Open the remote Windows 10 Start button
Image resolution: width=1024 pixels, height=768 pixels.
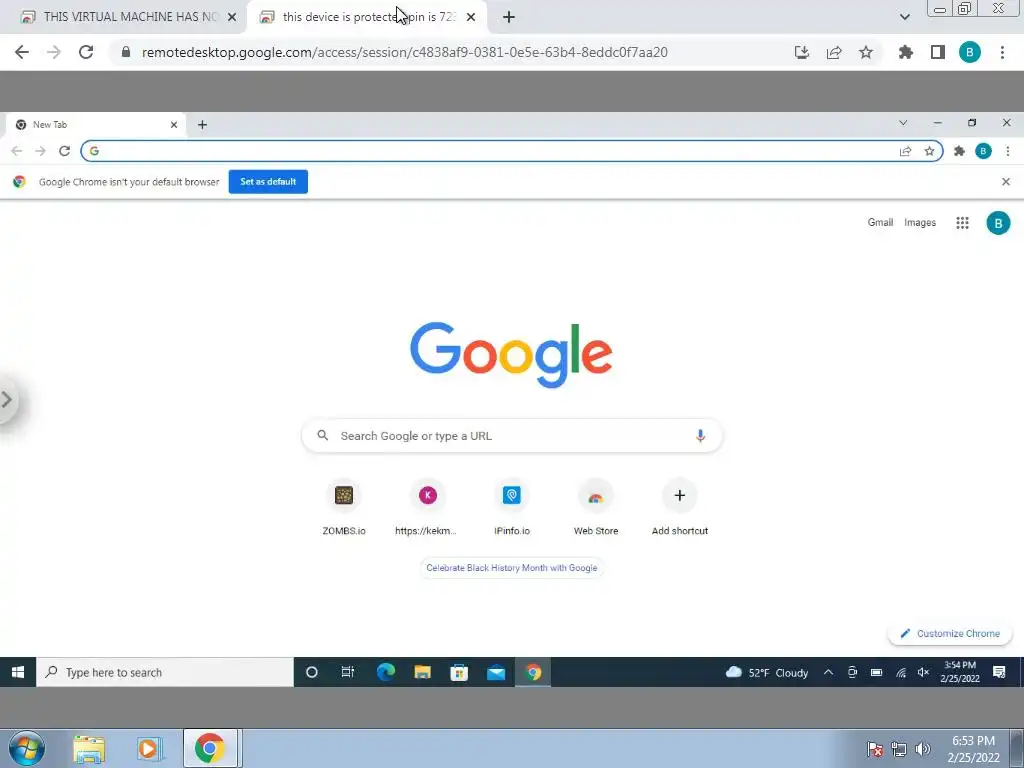coord(18,672)
